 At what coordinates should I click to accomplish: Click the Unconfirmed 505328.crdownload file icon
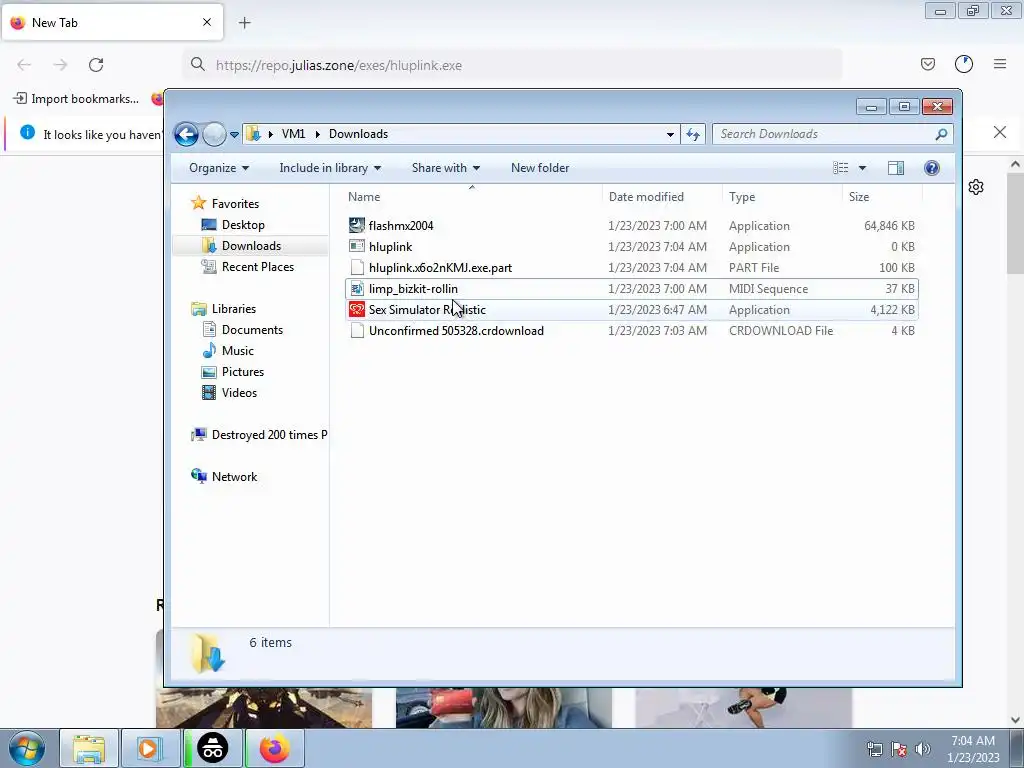[x=357, y=330]
